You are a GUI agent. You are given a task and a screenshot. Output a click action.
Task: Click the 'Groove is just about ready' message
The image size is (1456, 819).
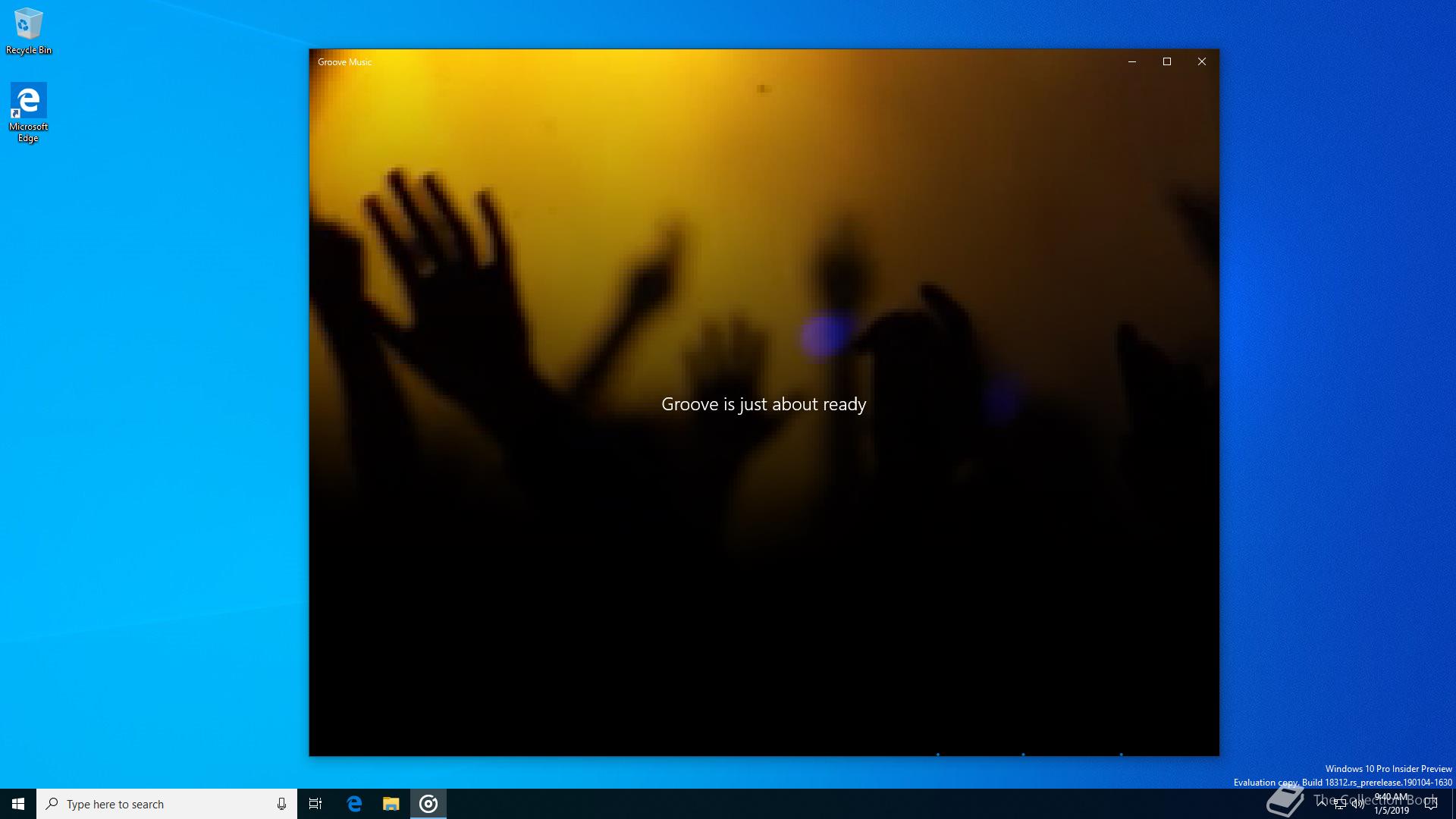[764, 404]
